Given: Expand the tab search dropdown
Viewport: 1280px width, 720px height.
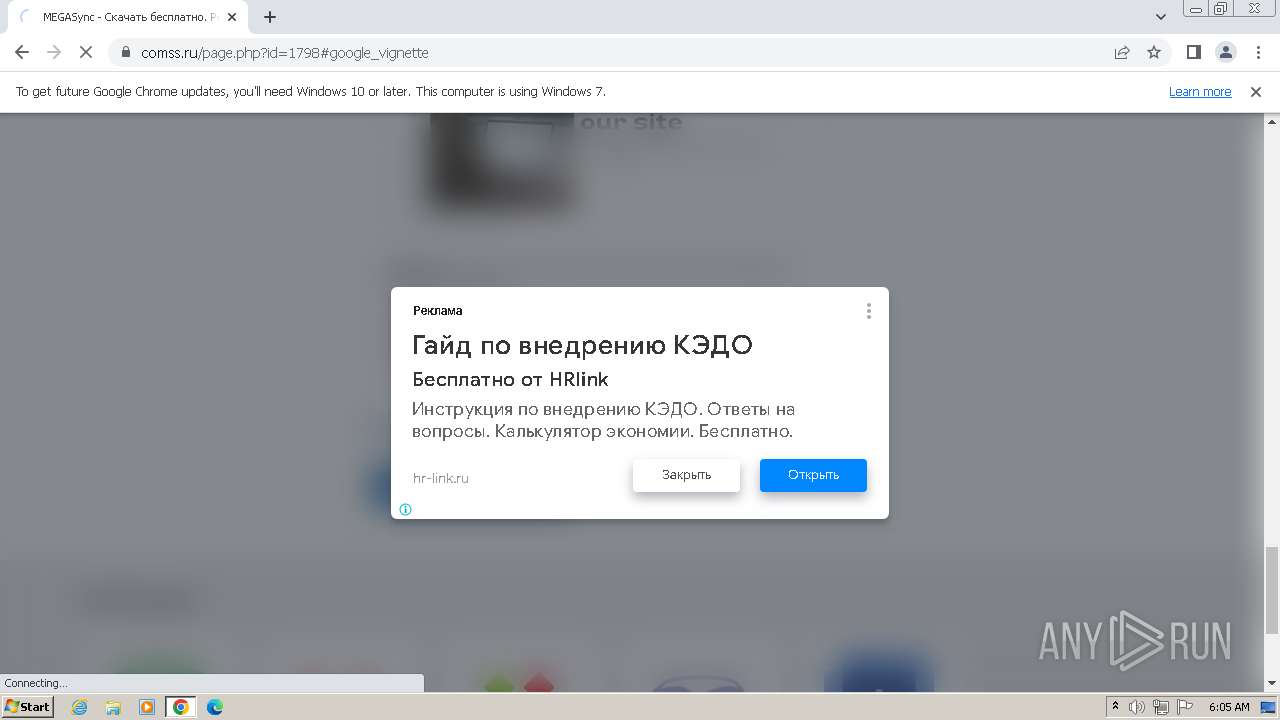Looking at the screenshot, I should pos(1161,17).
